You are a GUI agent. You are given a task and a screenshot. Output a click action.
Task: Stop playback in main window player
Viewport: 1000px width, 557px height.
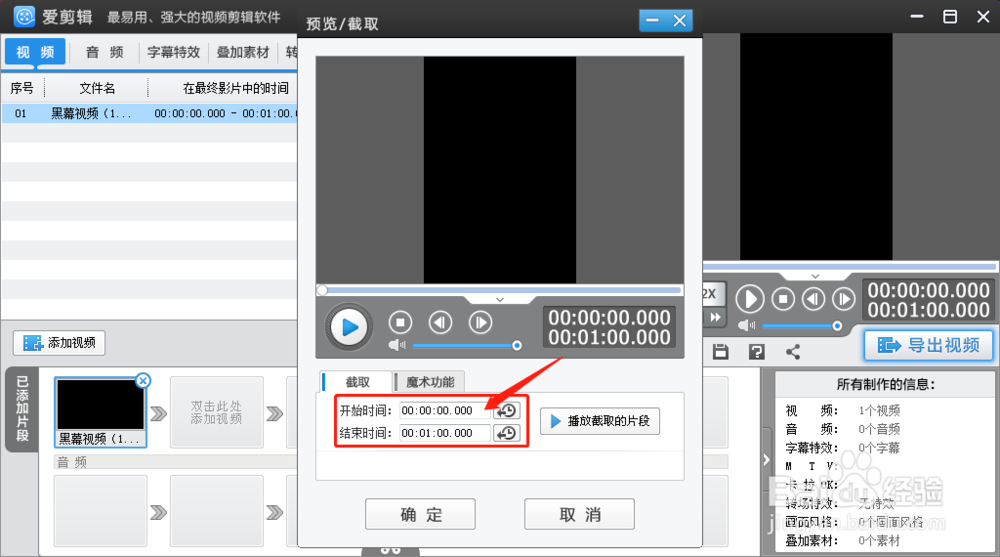click(x=783, y=299)
